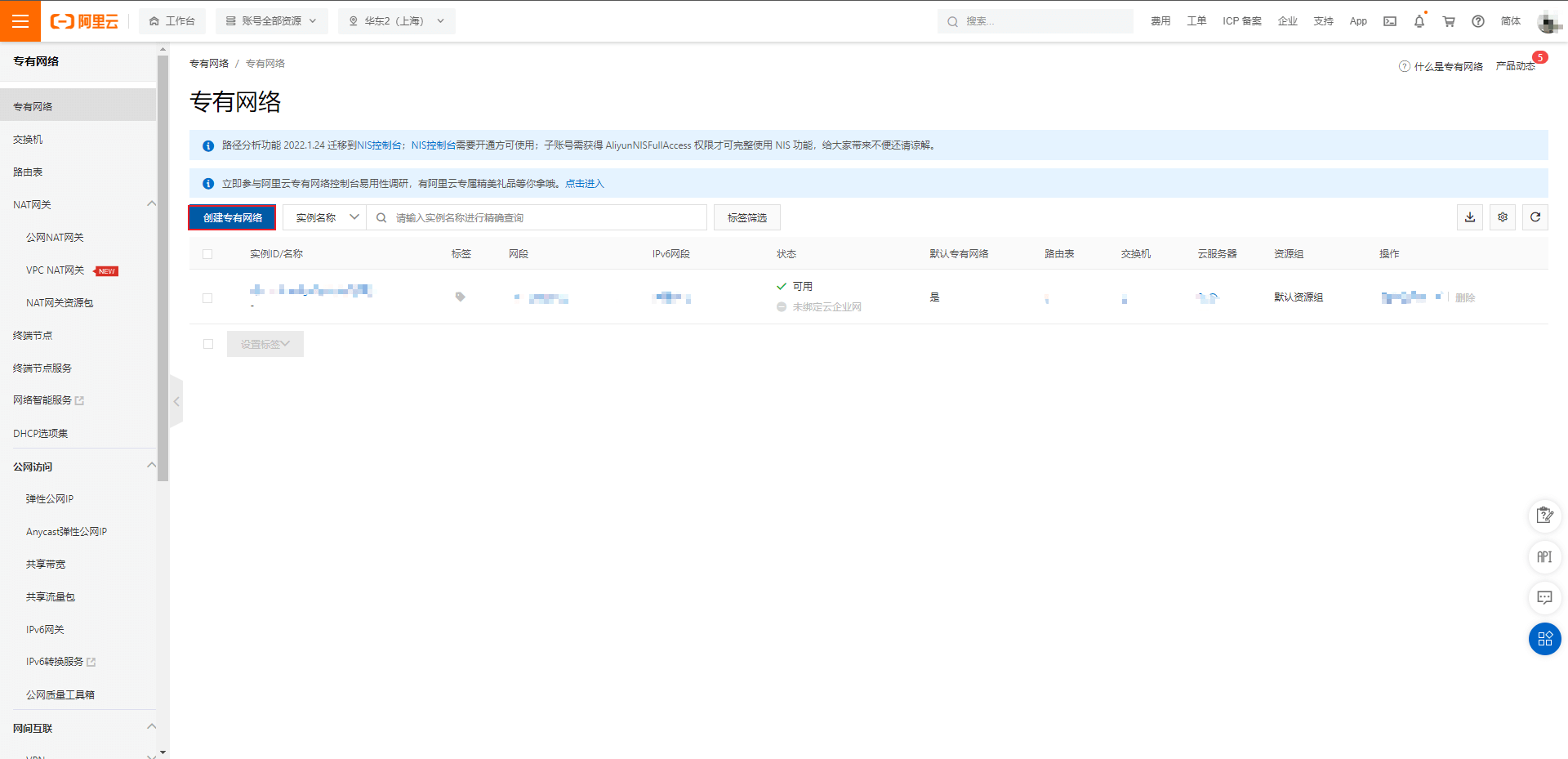Open the 实例名称 filter dropdown
Image resolution: width=1568 pixels, height=759 pixels.
(324, 217)
